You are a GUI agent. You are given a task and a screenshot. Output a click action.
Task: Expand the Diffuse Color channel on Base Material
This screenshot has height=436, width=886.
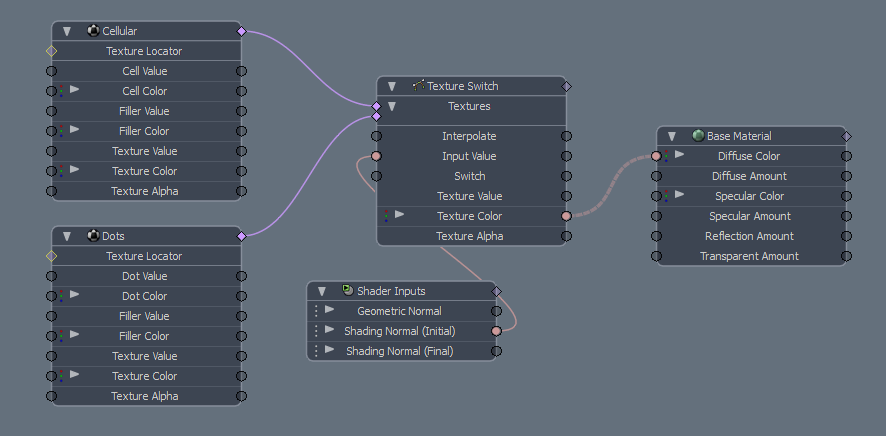(x=679, y=156)
